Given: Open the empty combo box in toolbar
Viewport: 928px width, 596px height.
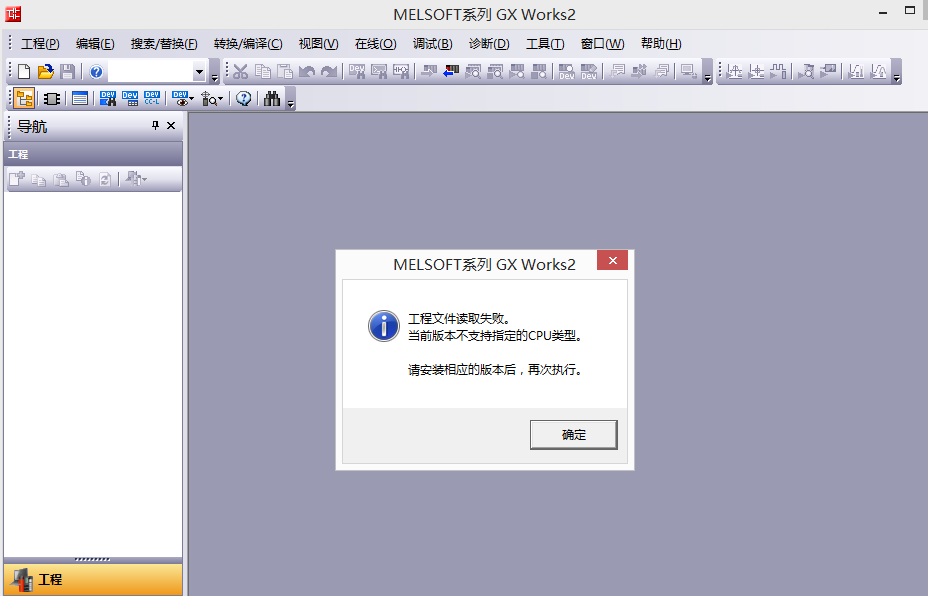Looking at the screenshot, I should (199, 72).
